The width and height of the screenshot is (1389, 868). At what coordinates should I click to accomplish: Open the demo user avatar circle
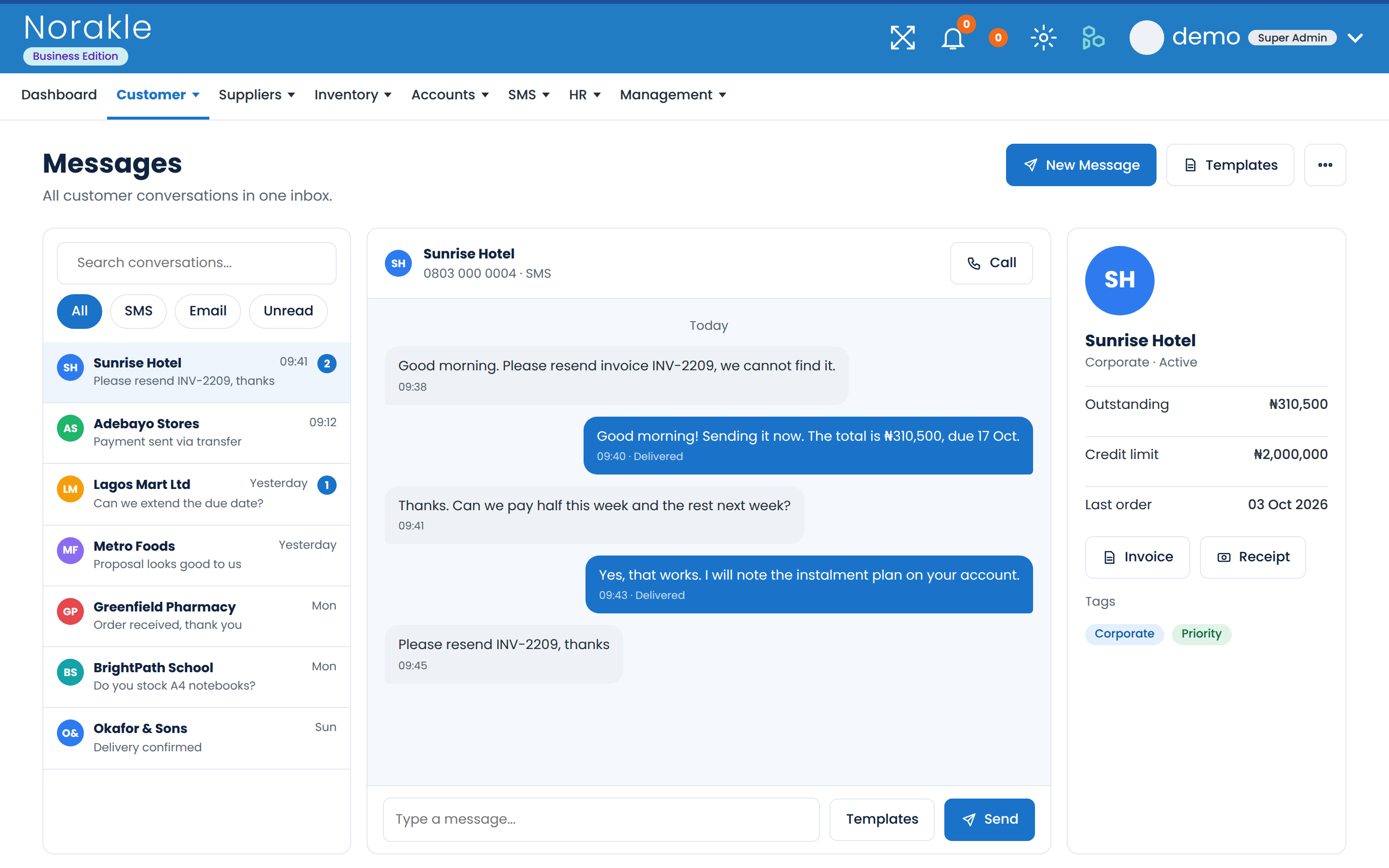(x=1146, y=38)
